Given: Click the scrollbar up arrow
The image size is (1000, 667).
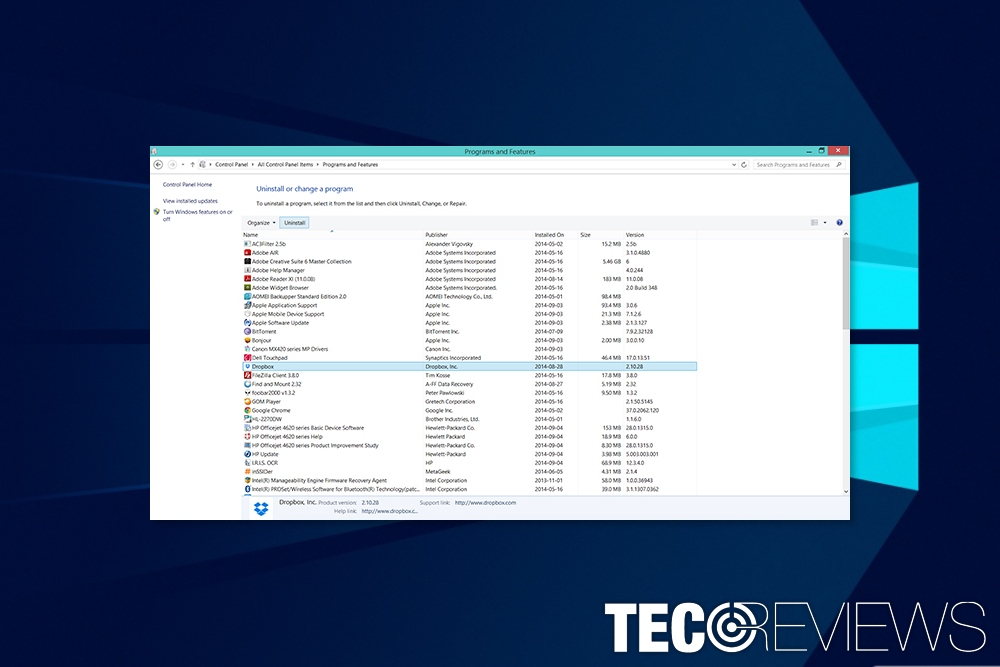Looking at the screenshot, I should (x=846, y=234).
